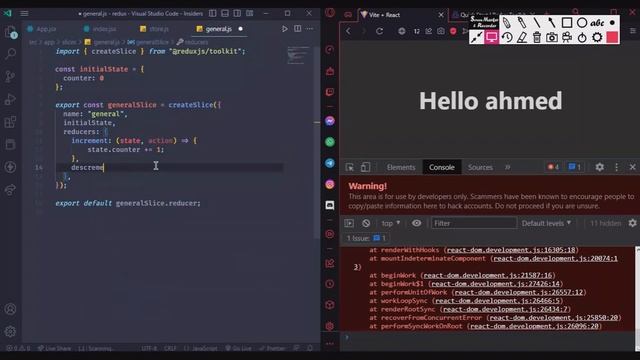This screenshot has width=640, height=360.
Task: Split the VS Code editor right
Action: [x=298, y=29]
